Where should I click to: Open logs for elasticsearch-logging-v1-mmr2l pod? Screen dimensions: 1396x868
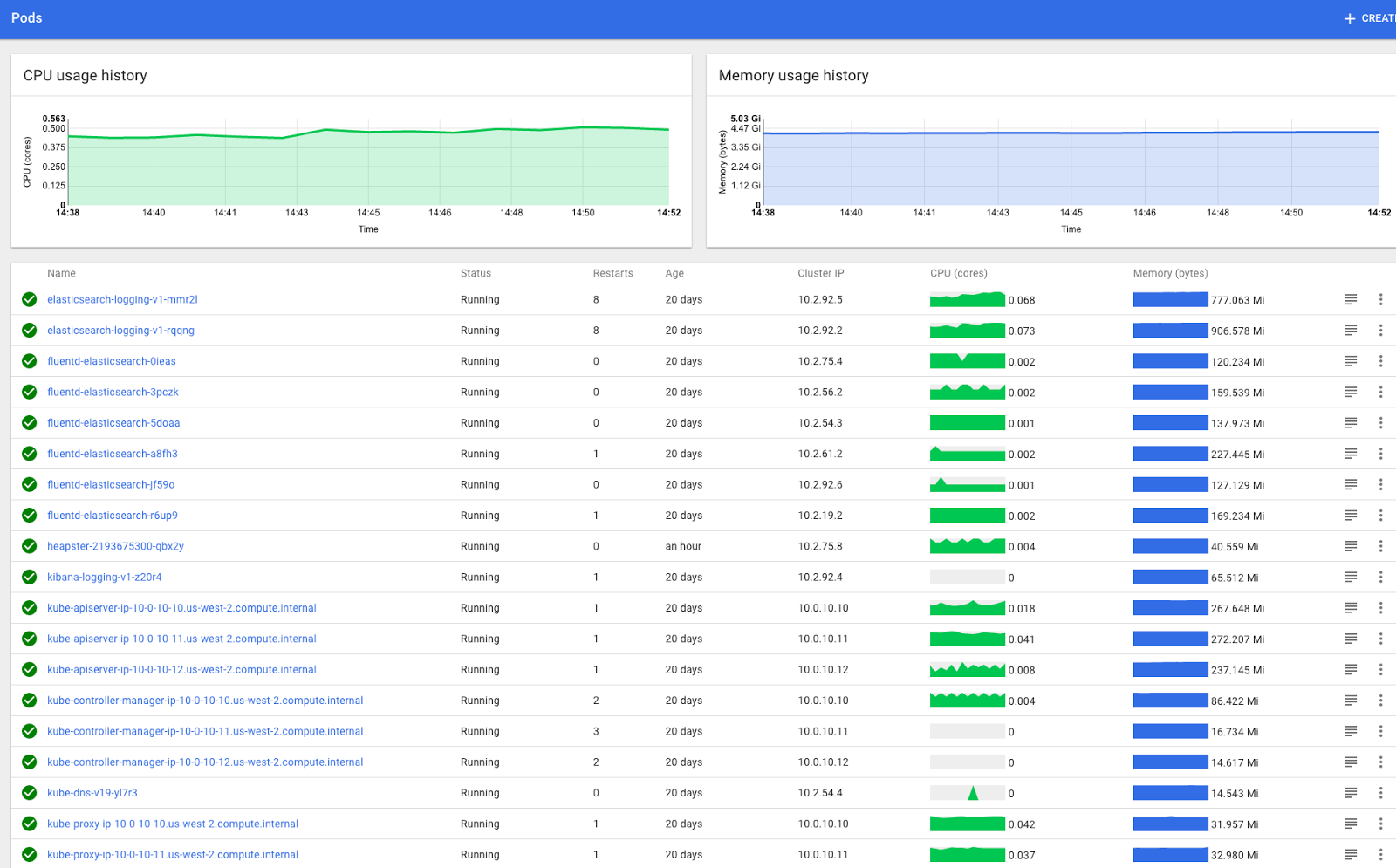[1351, 299]
